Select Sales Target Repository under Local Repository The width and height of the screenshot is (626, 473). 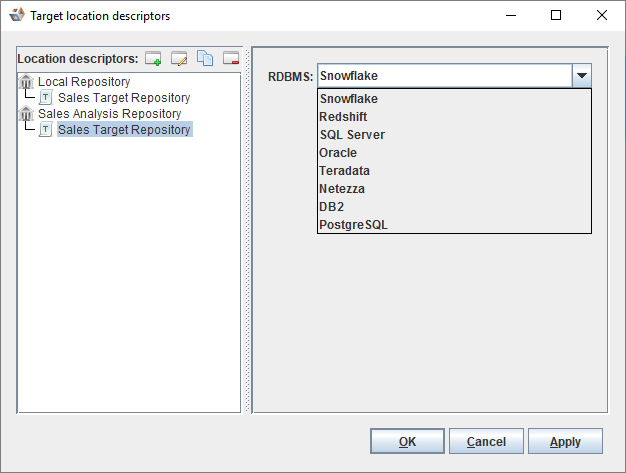(124, 97)
